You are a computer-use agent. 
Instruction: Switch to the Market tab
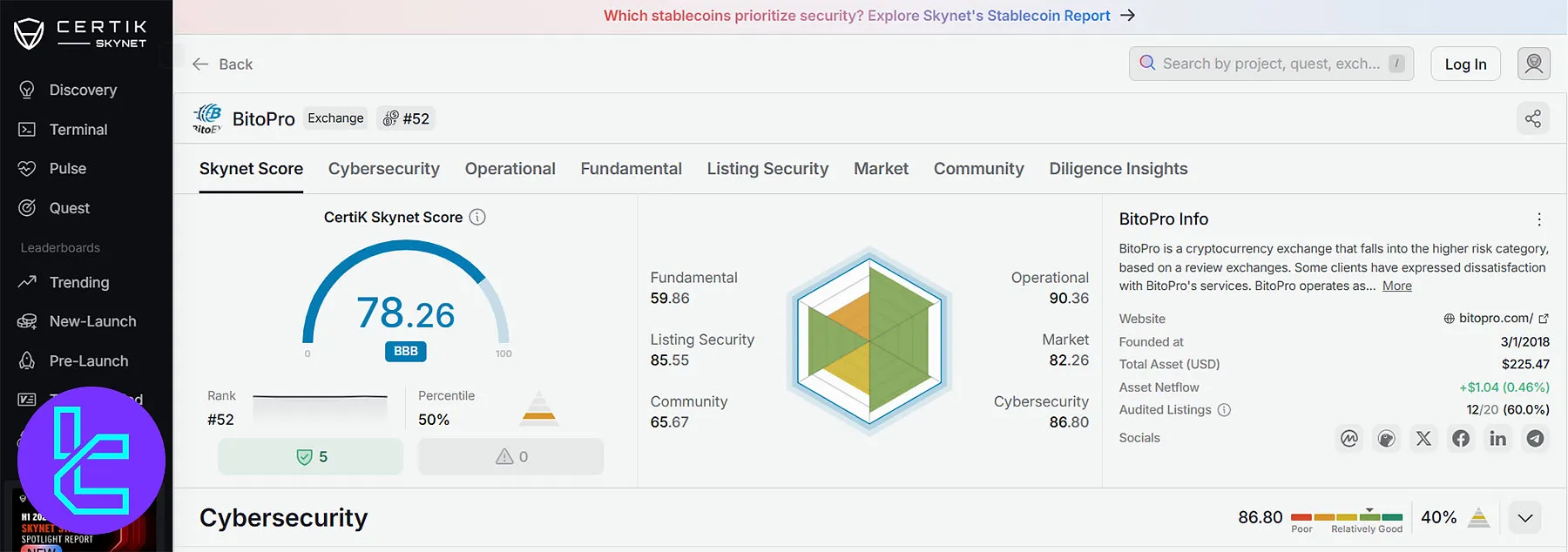point(881,169)
